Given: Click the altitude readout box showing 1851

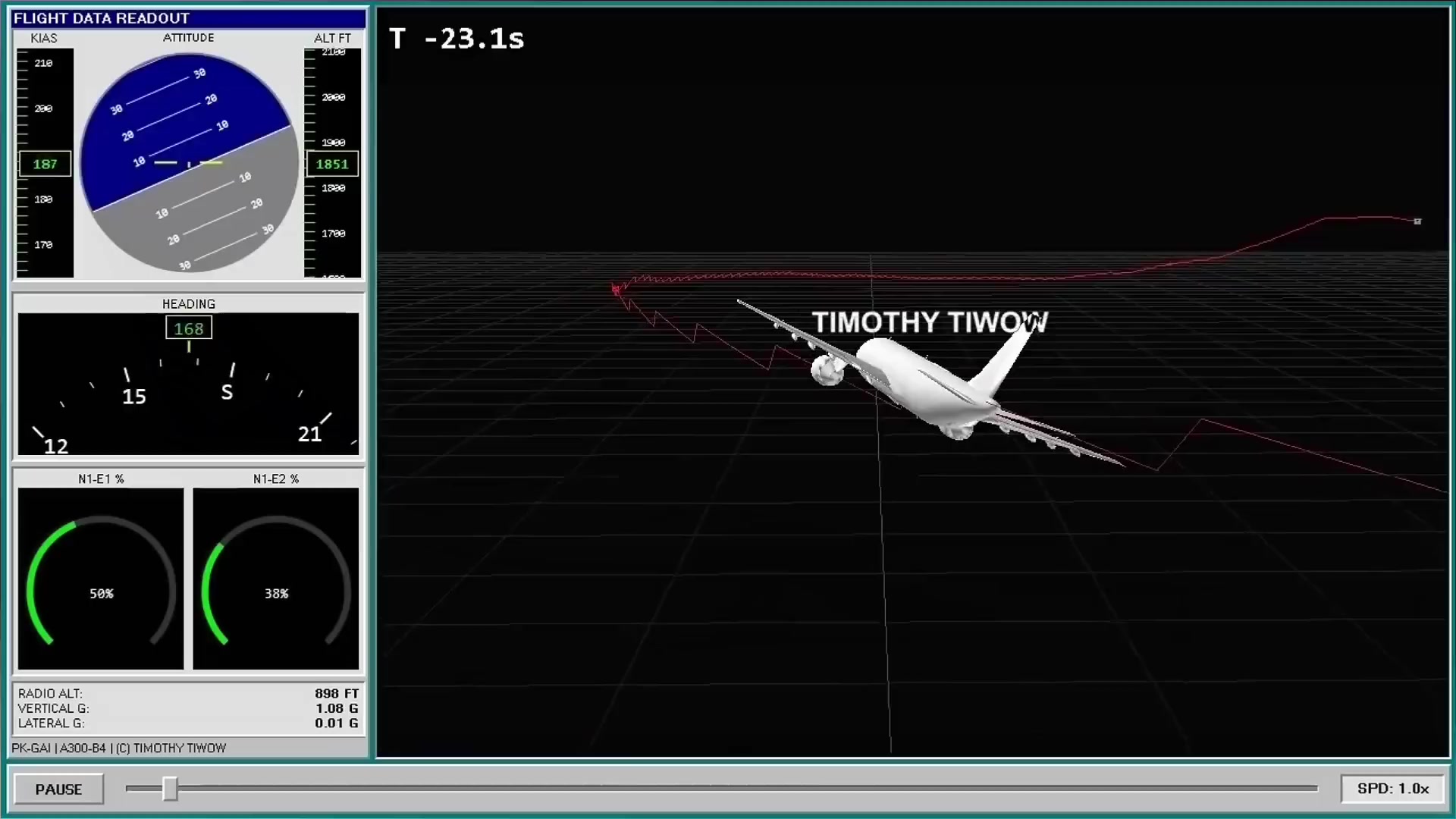Looking at the screenshot, I should 332,164.
